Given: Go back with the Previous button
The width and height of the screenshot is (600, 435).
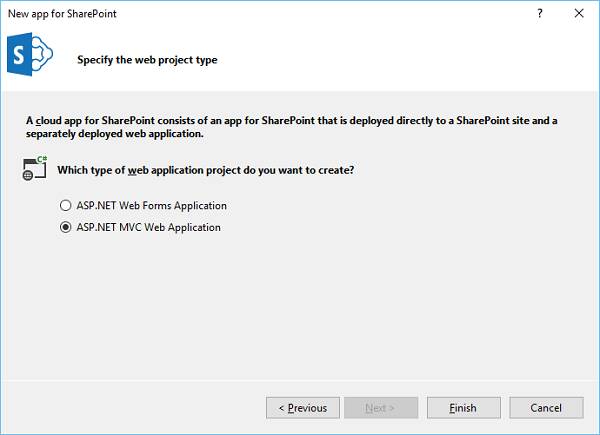Looking at the screenshot, I should click(303, 408).
